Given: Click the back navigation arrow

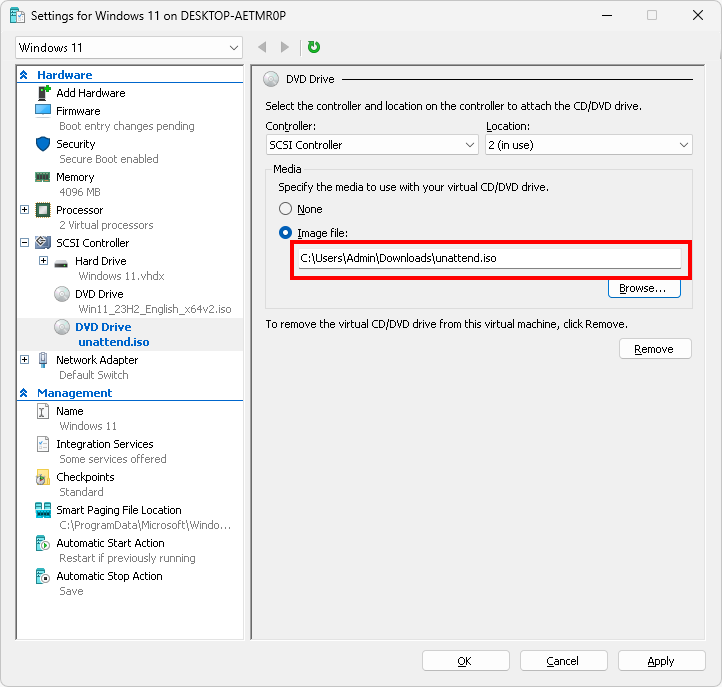Looking at the screenshot, I should tap(262, 47).
